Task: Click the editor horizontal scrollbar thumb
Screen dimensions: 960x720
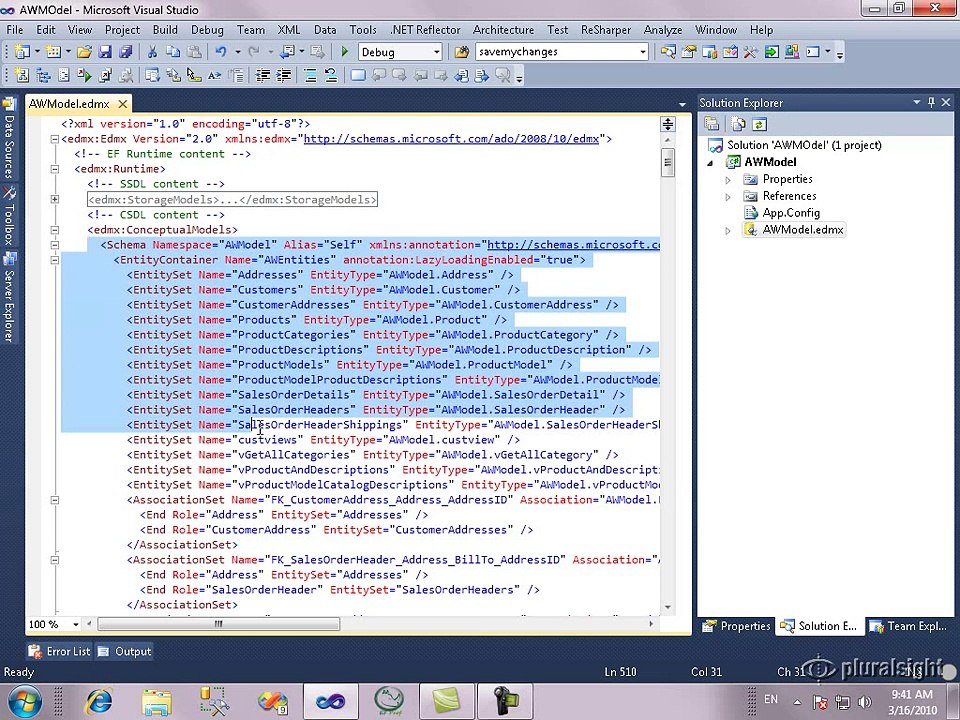Action: (x=219, y=624)
